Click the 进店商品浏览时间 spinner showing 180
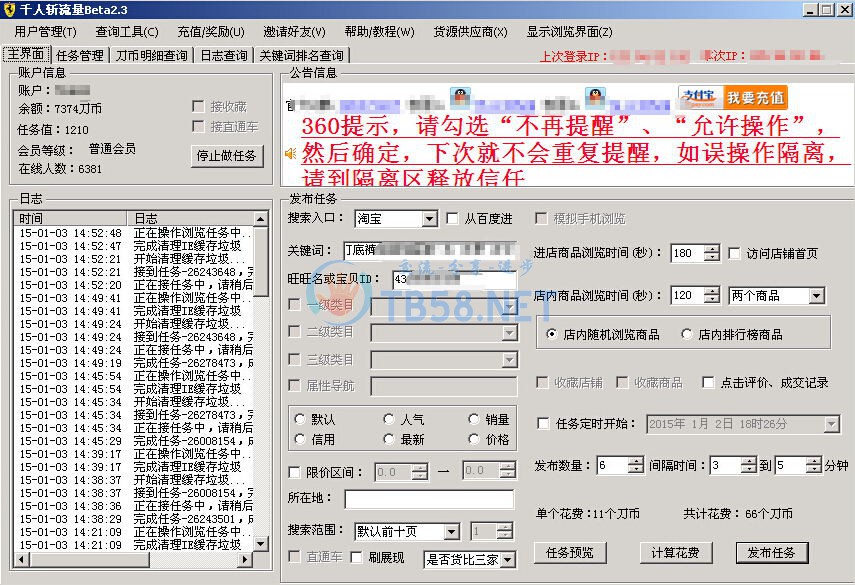The width and height of the screenshot is (855, 585). [695, 253]
